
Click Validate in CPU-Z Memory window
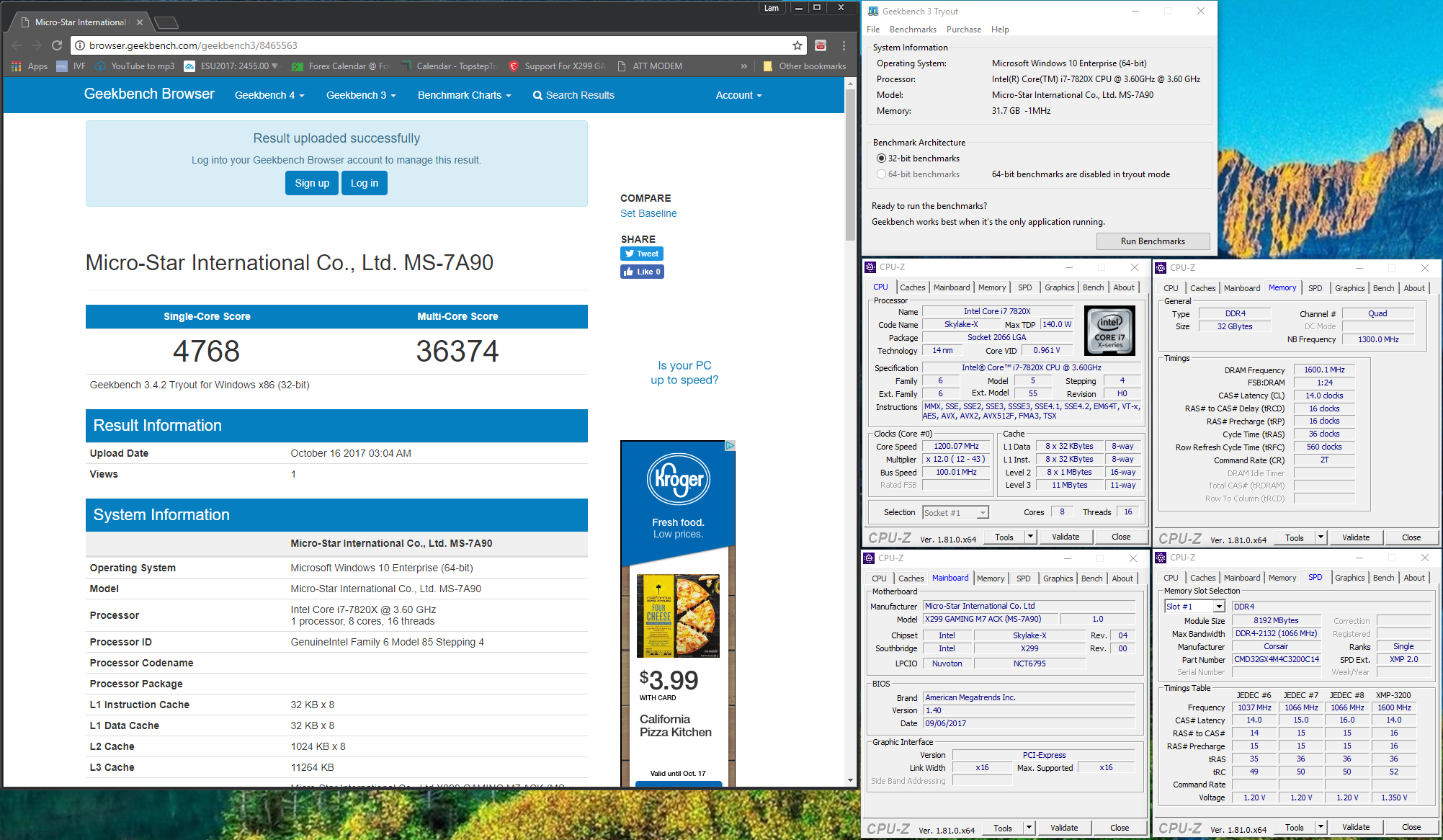click(1356, 537)
